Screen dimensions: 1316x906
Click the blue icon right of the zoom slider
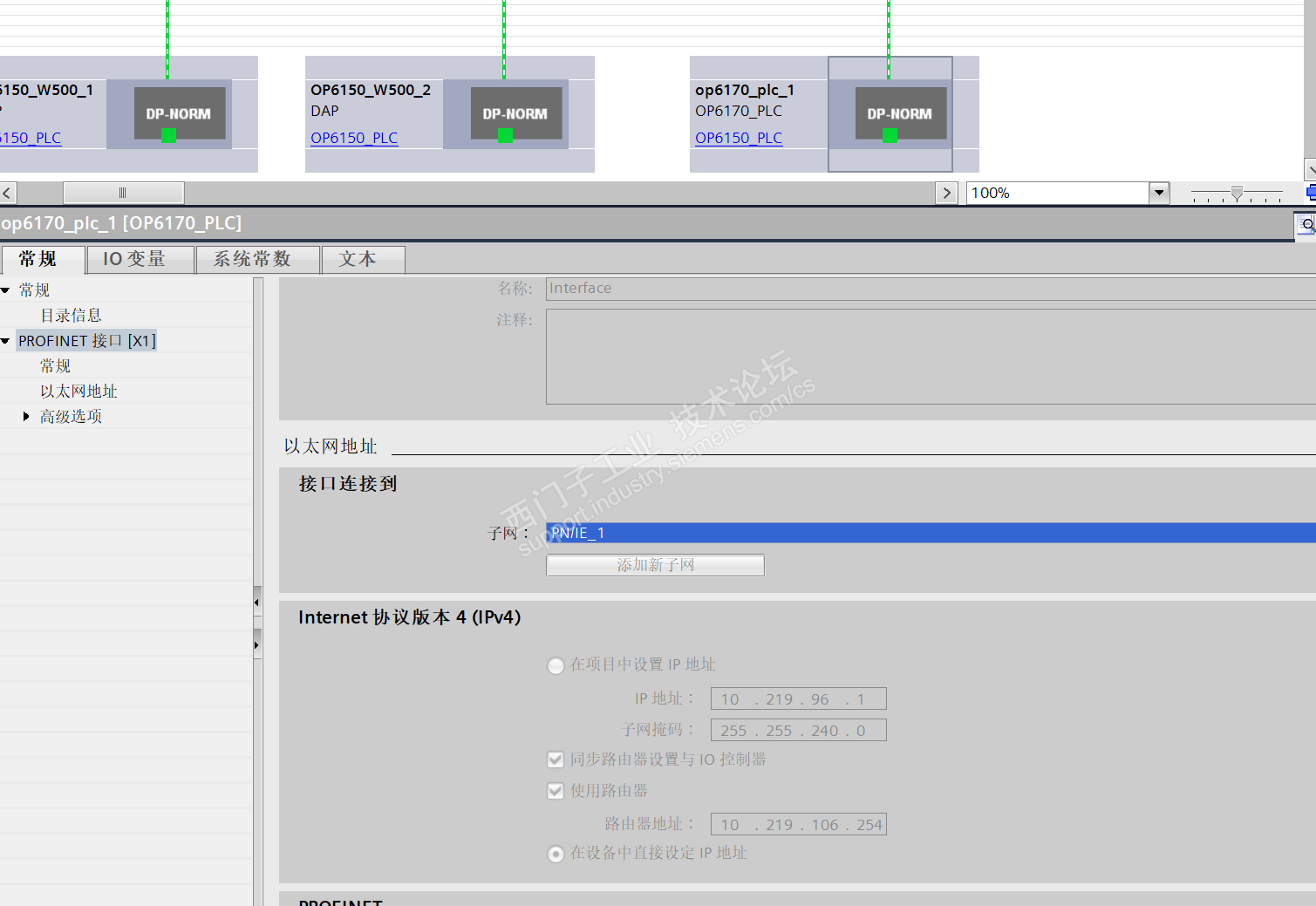point(1311,193)
